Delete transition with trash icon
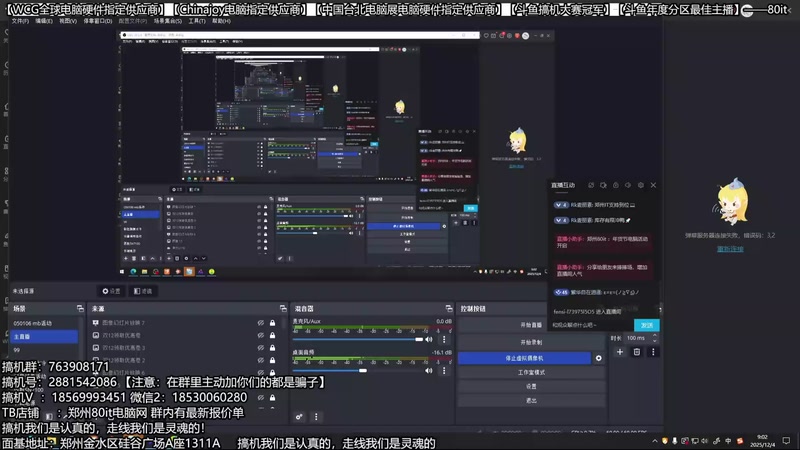The height and width of the screenshot is (450, 800). [x=637, y=352]
